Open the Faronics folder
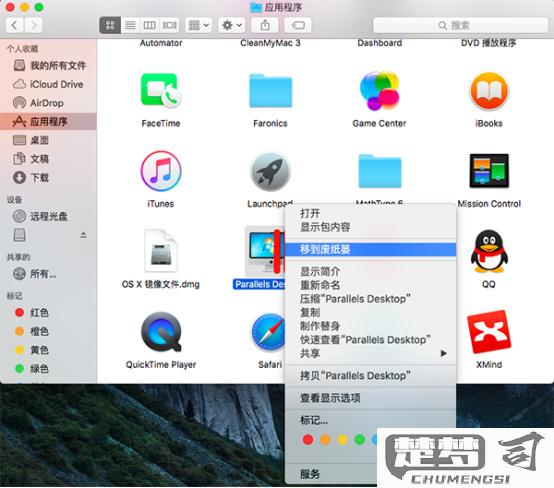Image resolution: width=554 pixels, height=488 pixels. coord(270,90)
